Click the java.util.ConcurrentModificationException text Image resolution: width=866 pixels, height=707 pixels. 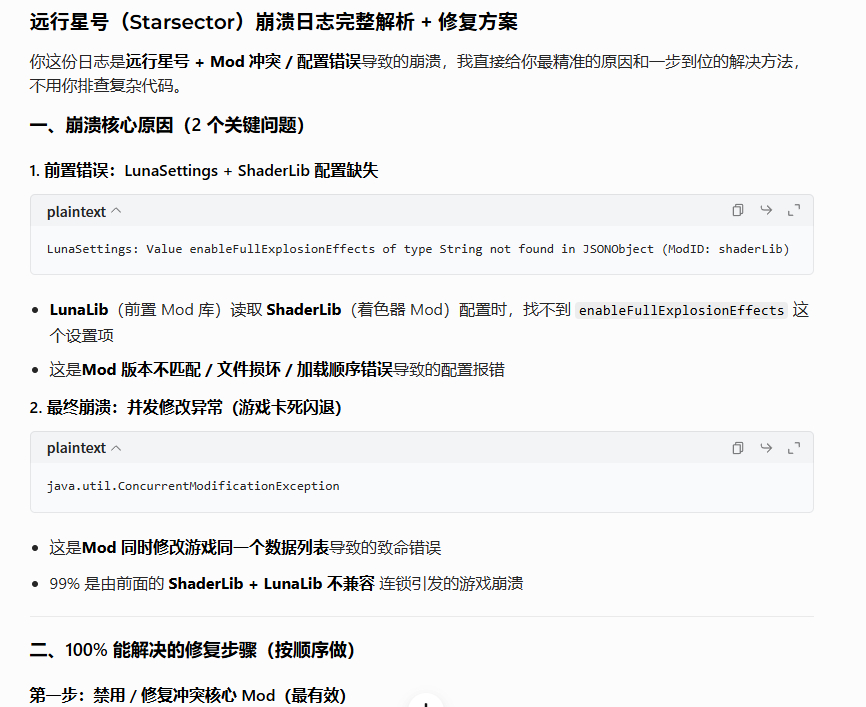193,486
